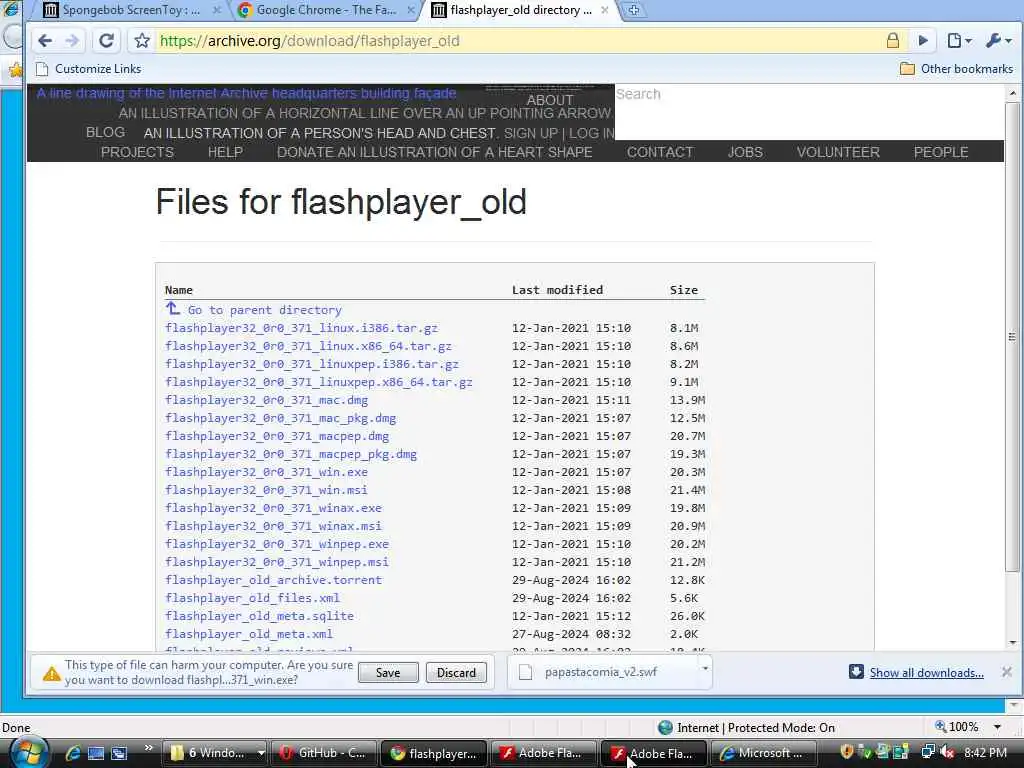Image resolution: width=1024 pixels, height=768 pixels.
Task: Open flashplayer_old_archive.torrent link
Action: tap(274, 580)
